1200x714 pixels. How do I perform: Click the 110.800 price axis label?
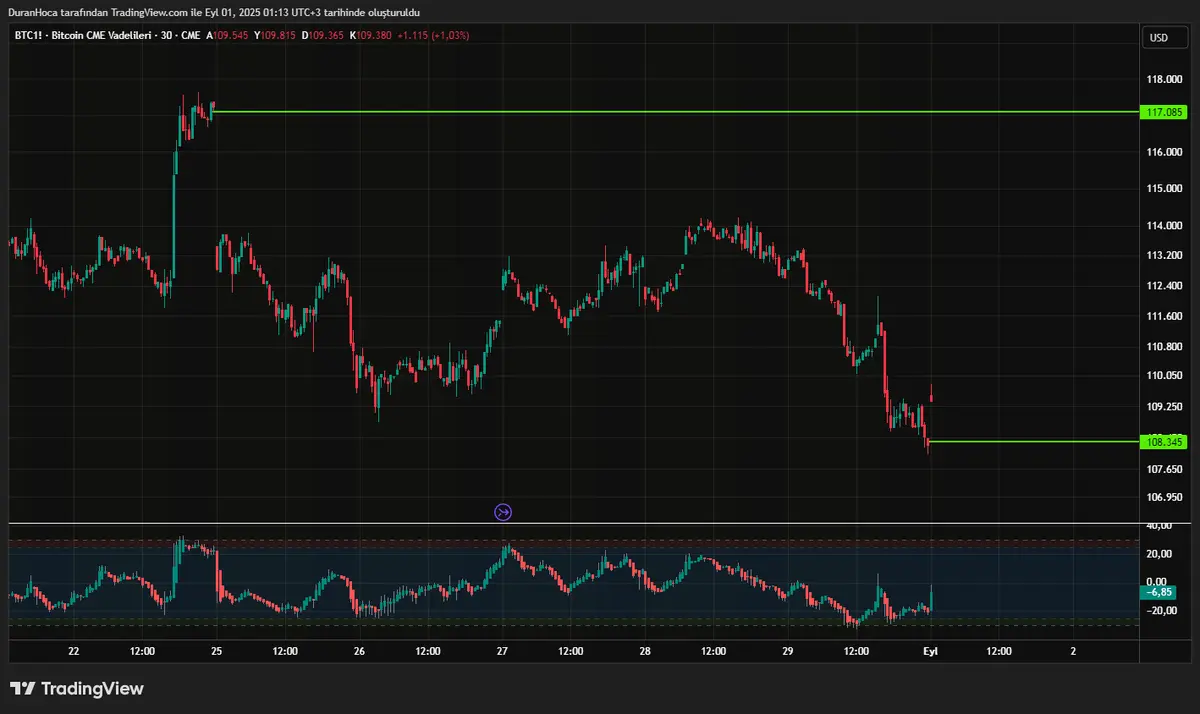[x=1165, y=347]
